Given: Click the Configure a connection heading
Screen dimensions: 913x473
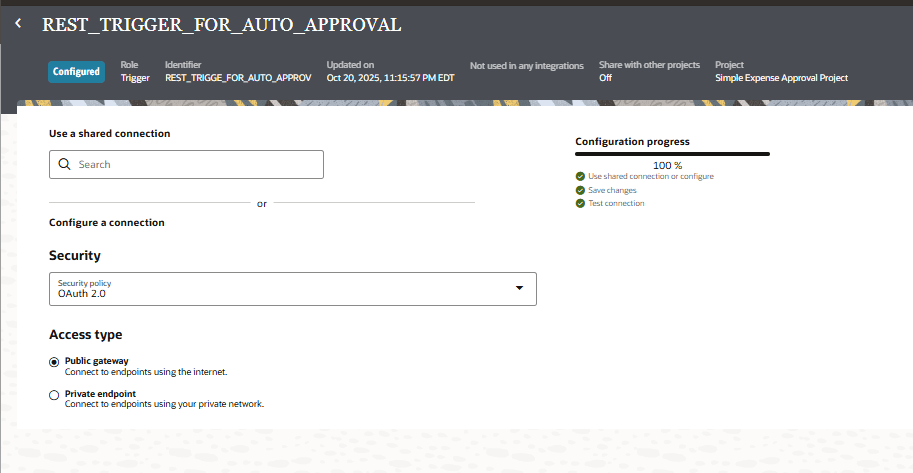Looking at the screenshot, I should pos(107,223).
